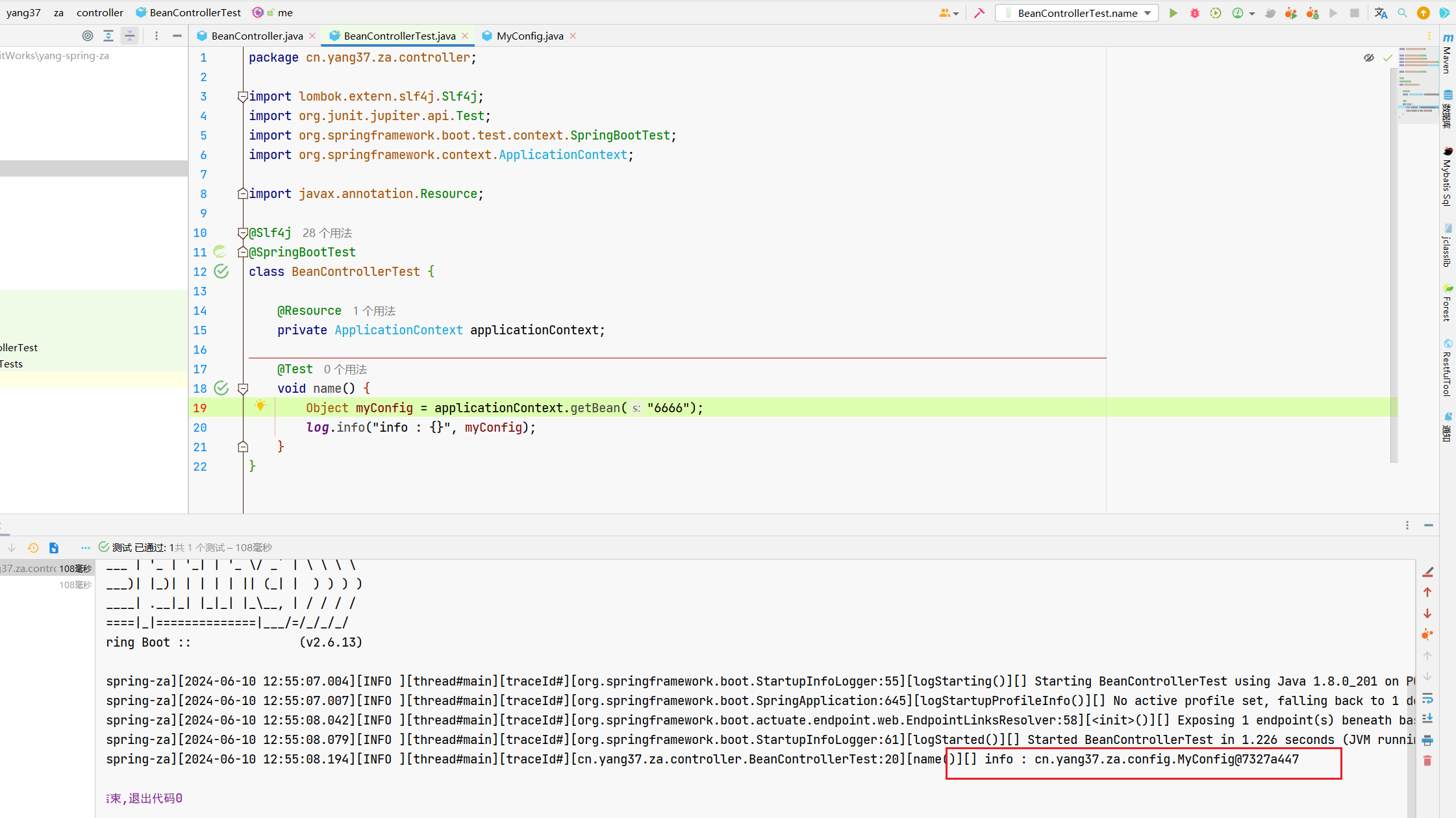Viewport: 1456px width, 818px height.
Task: Build project with the hammer icon
Action: (x=979, y=13)
